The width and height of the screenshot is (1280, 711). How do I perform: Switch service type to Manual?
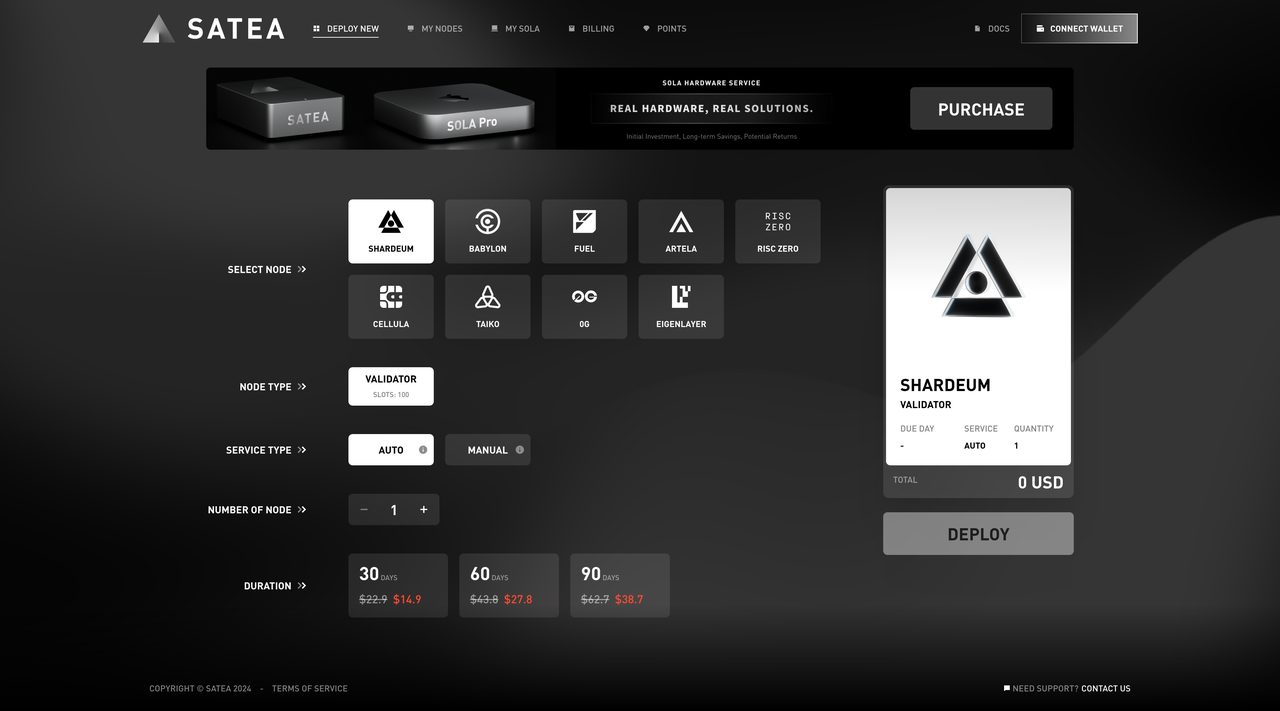click(487, 450)
